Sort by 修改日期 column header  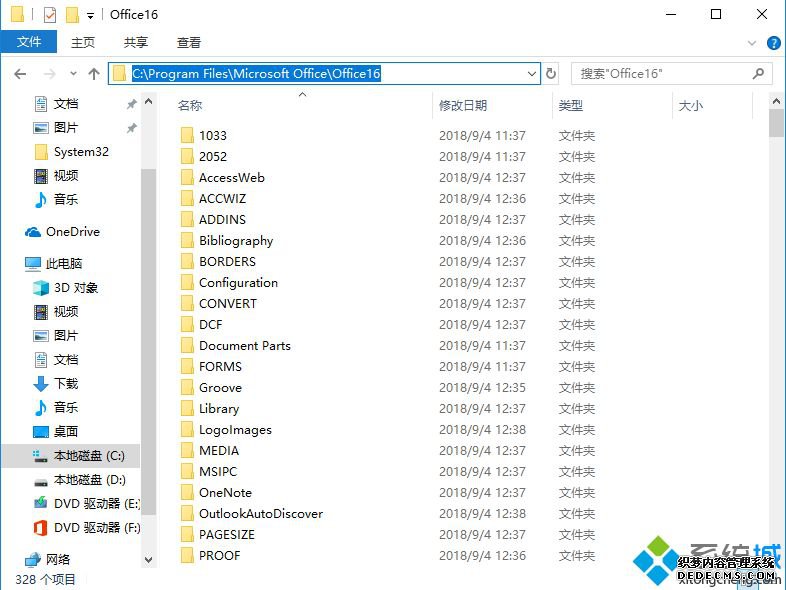coord(463,106)
